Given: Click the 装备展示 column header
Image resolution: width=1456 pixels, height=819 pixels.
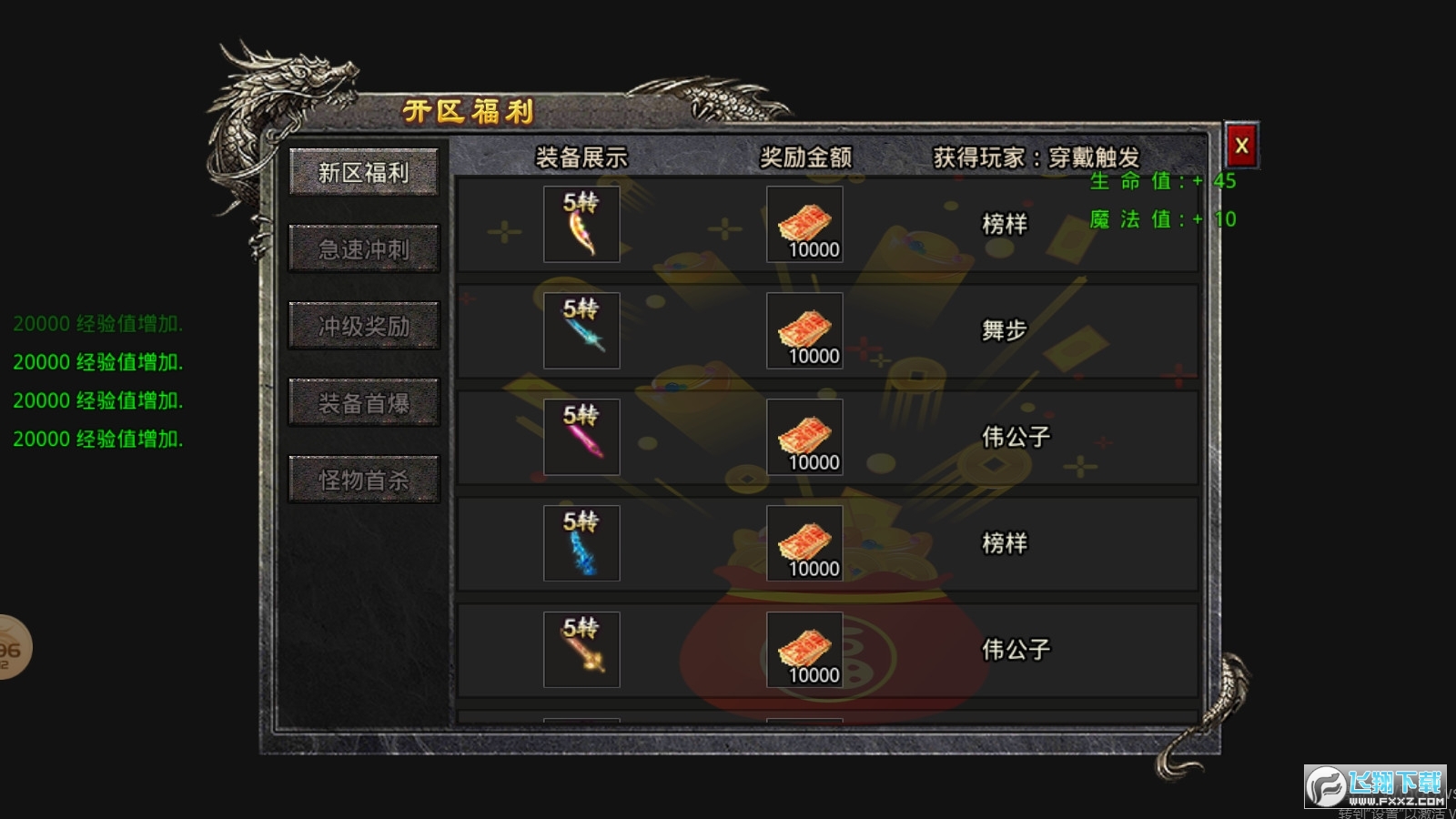Looking at the screenshot, I should coord(581,157).
